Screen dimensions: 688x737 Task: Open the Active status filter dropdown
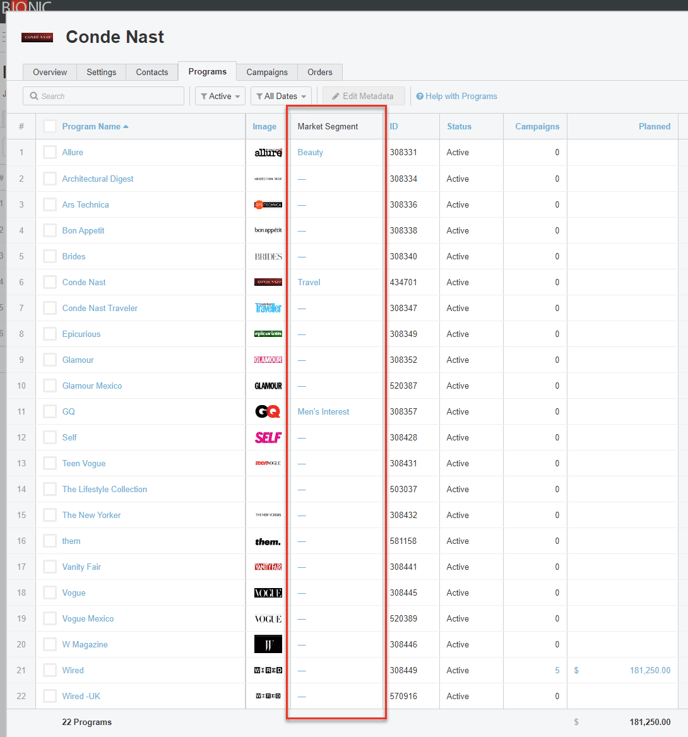click(x=220, y=97)
